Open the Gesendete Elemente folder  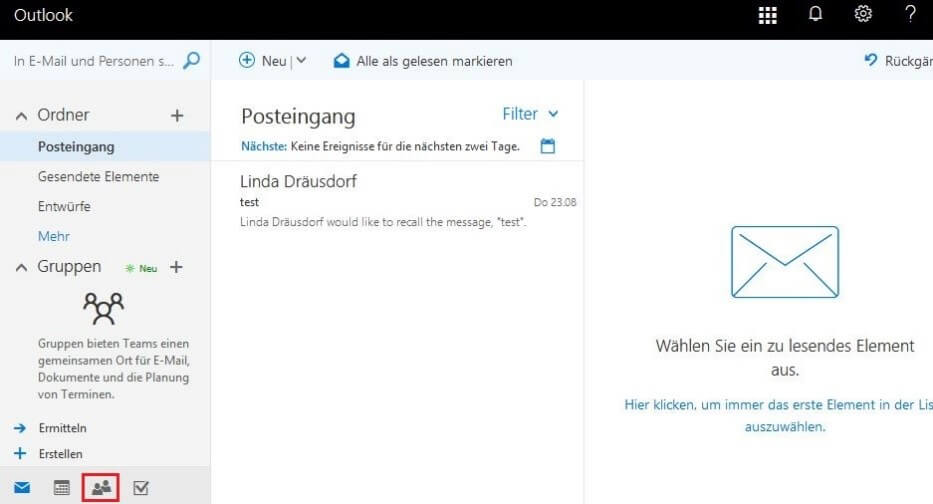coord(98,177)
